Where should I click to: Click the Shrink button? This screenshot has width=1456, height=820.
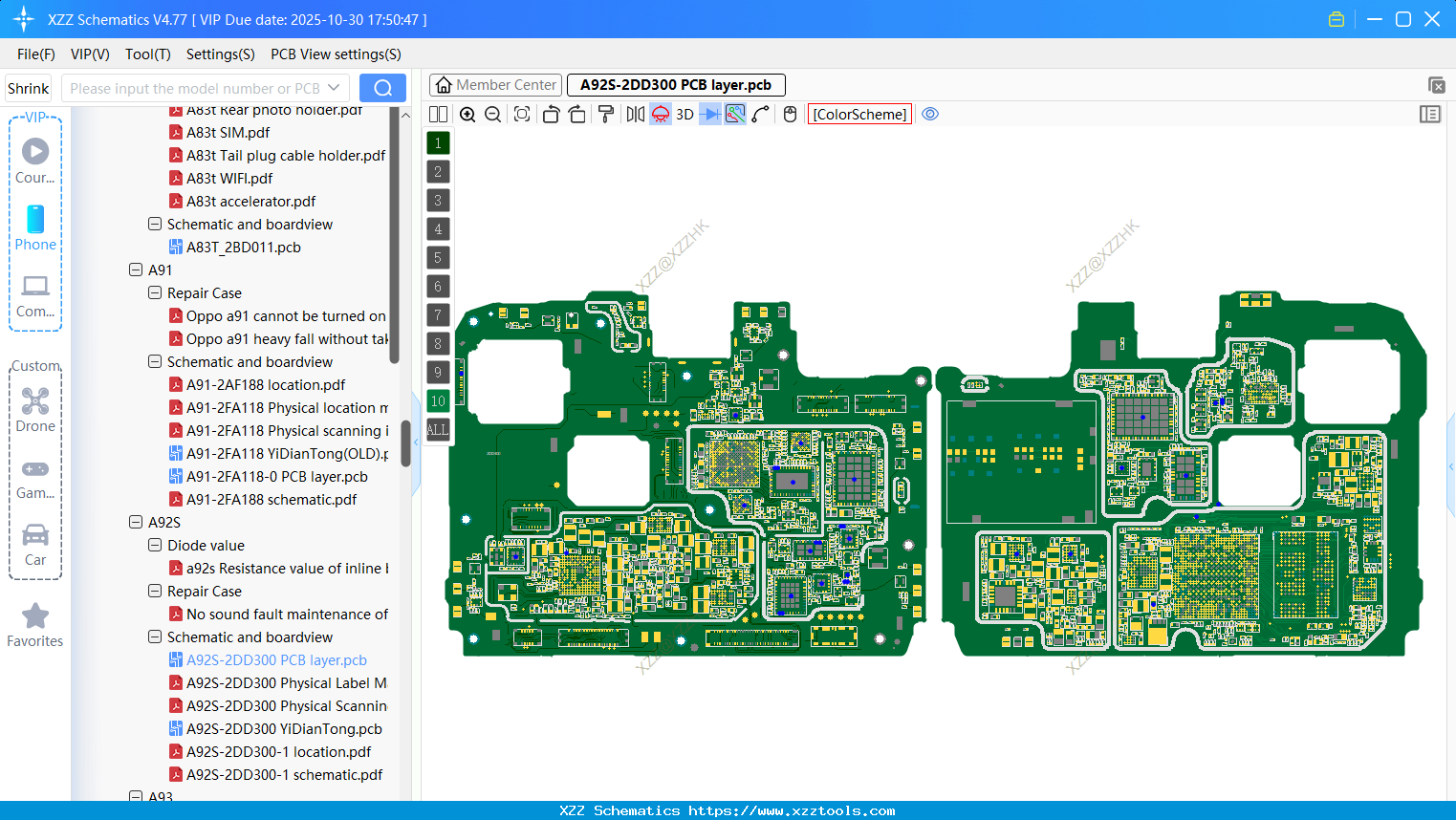click(x=28, y=87)
